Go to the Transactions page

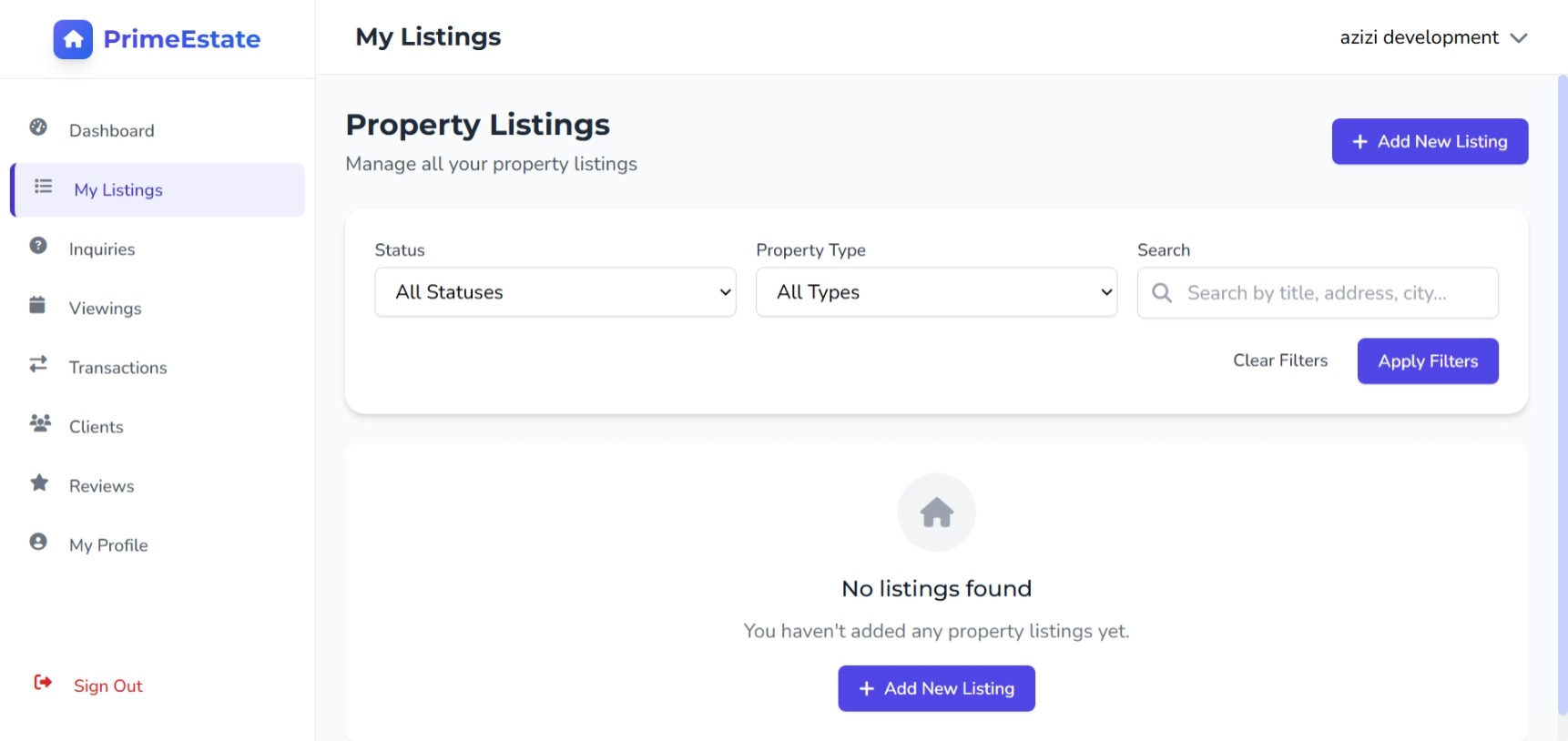tap(118, 368)
